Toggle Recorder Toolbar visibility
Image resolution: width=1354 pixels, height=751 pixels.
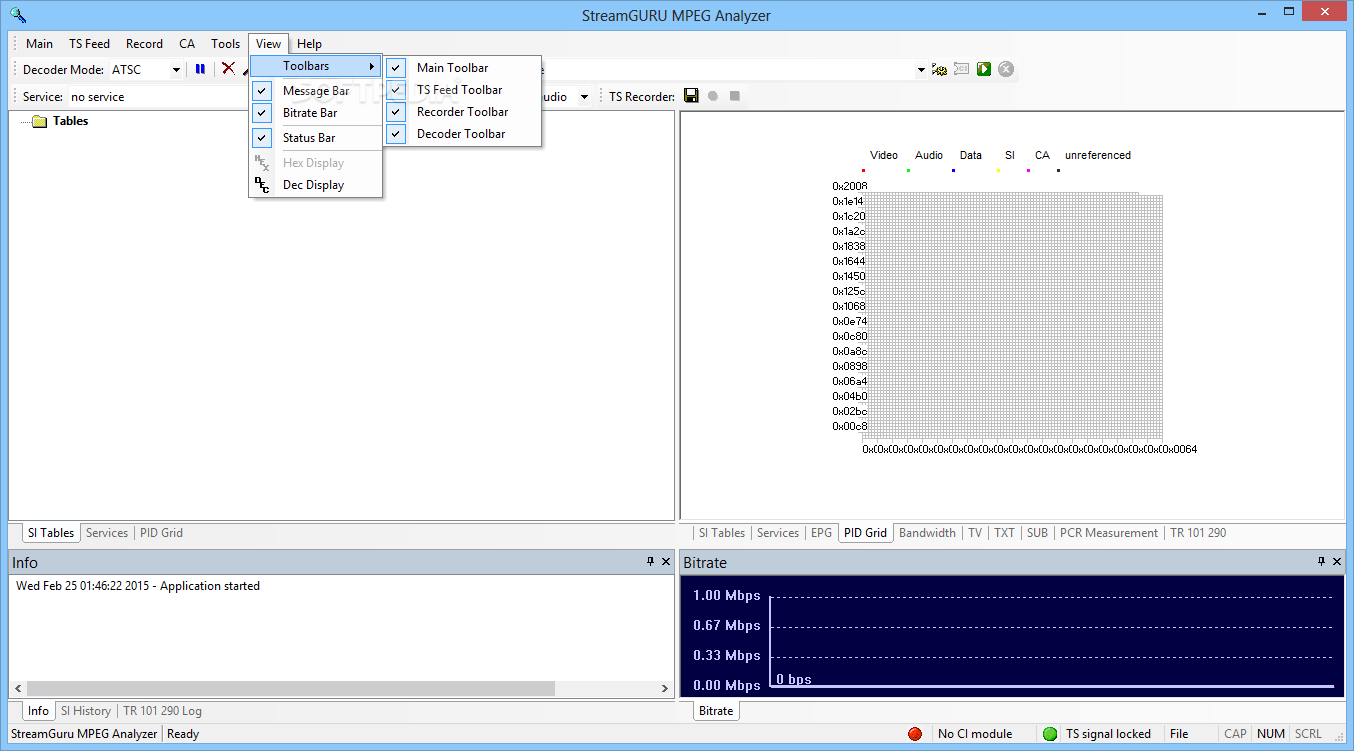(x=396, y=112)
